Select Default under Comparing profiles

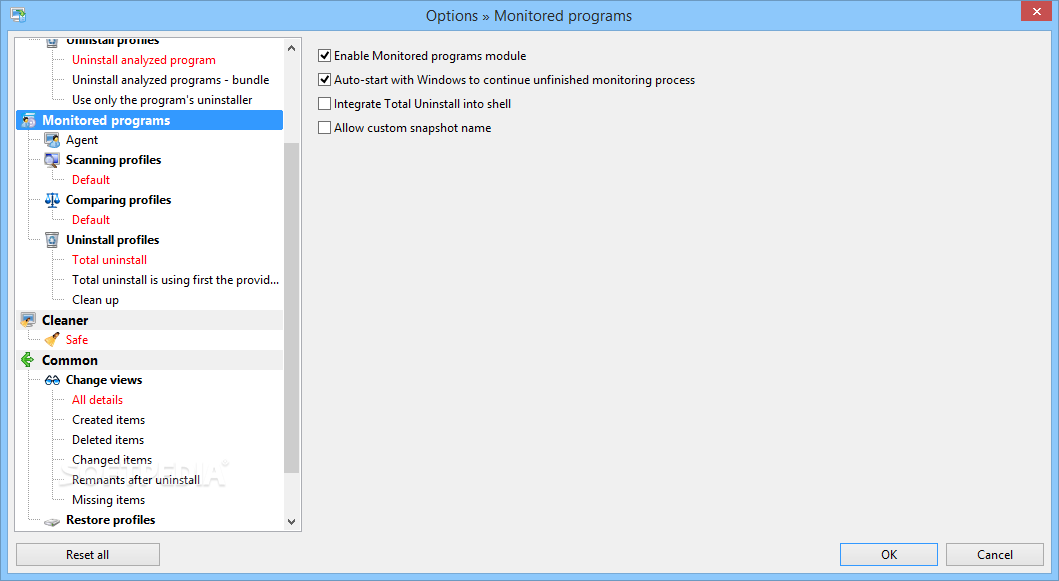point(91,220)
